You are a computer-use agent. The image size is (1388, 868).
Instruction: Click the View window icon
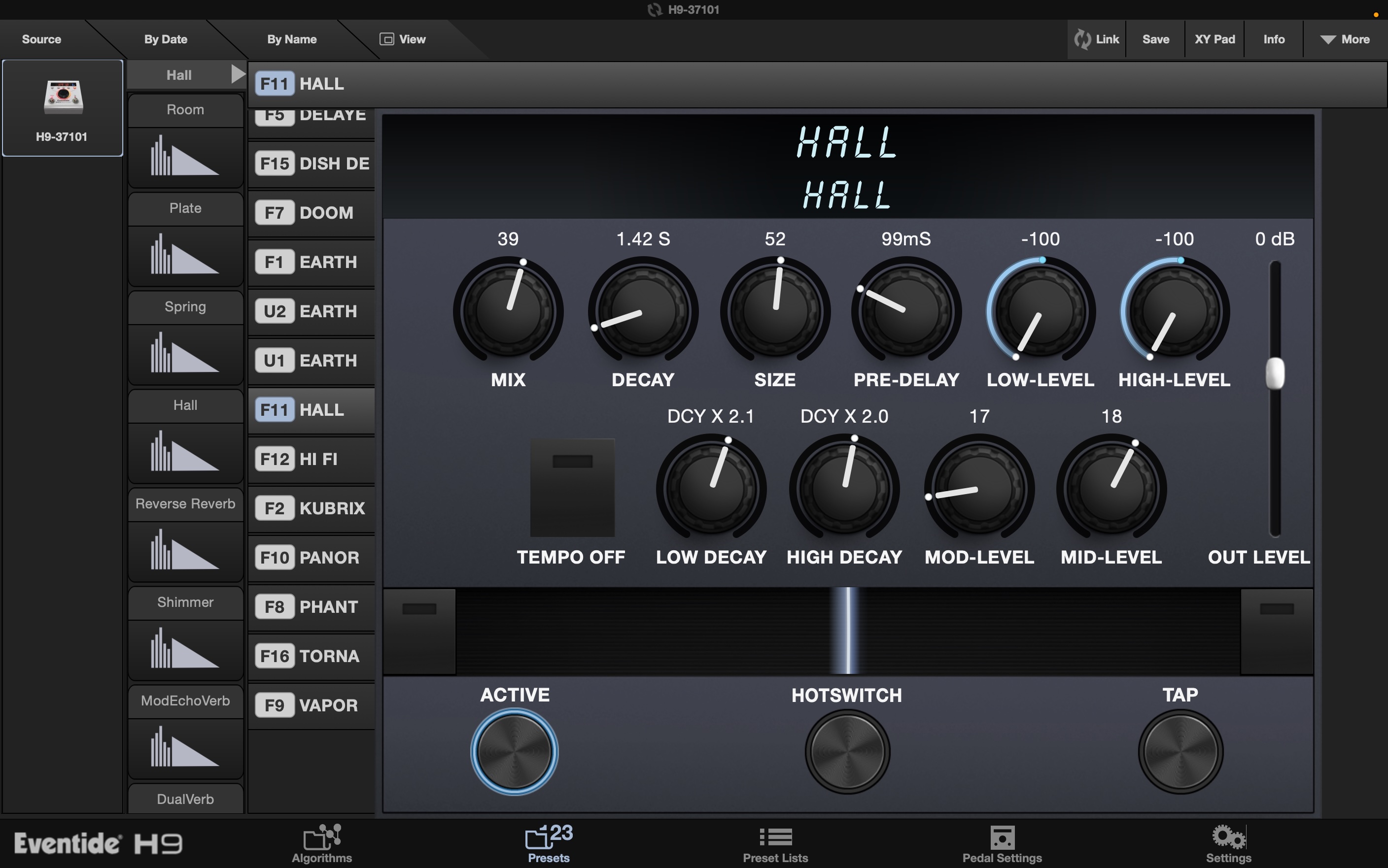point(386,39)
